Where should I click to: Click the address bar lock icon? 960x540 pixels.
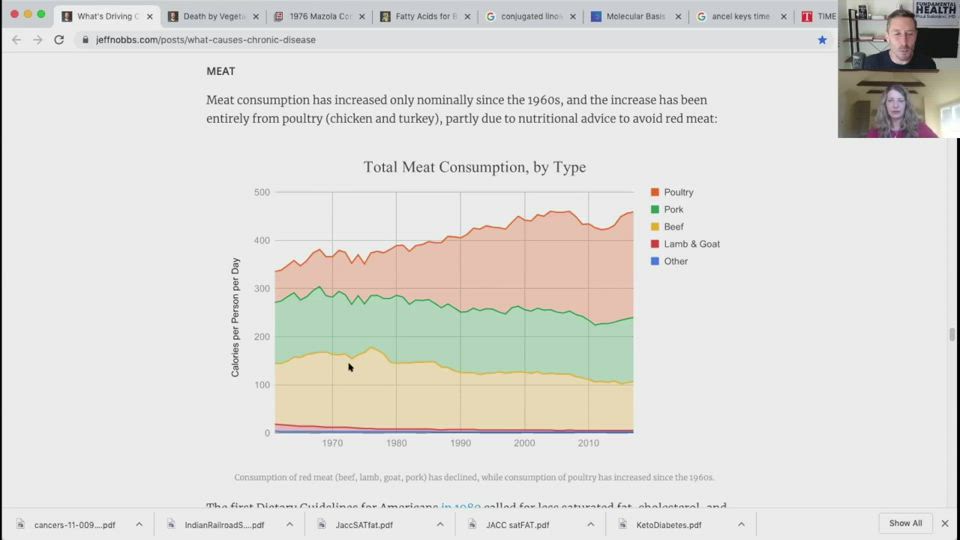click(85, 40)
